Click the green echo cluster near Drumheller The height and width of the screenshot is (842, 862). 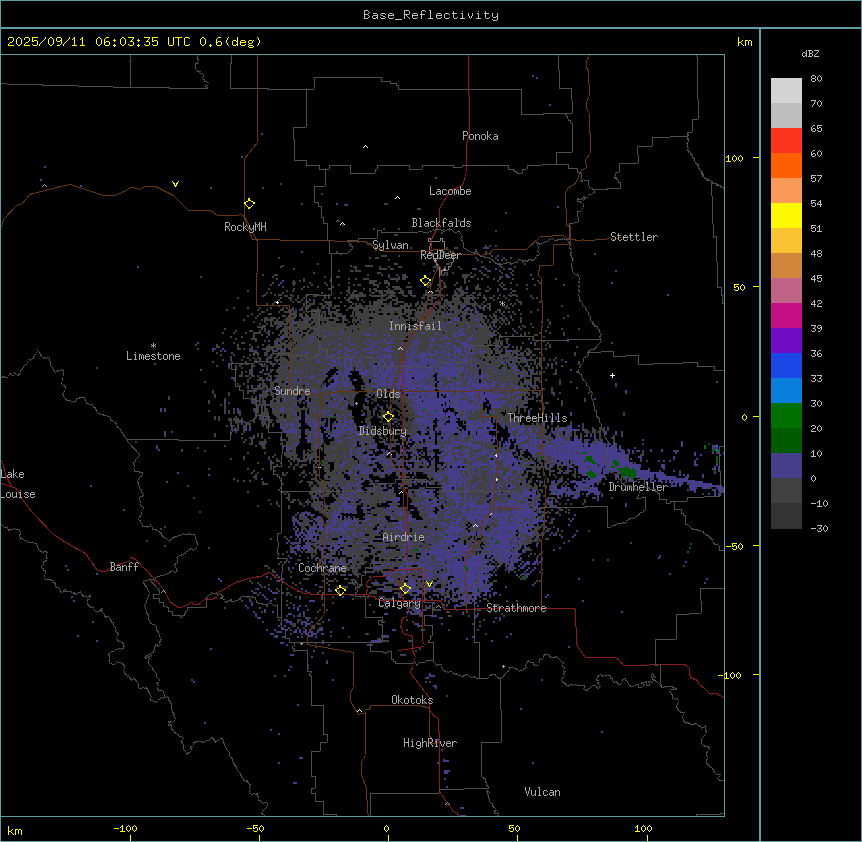click(625, 470)
